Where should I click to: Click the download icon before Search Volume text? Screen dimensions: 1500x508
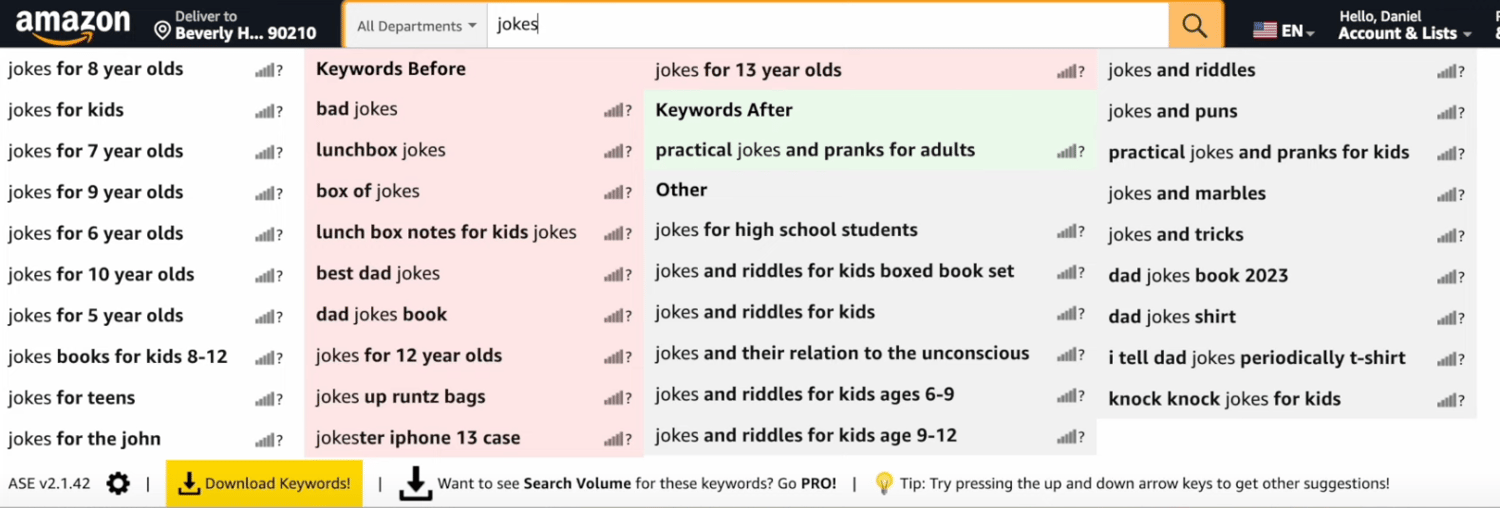pos(415,484)
